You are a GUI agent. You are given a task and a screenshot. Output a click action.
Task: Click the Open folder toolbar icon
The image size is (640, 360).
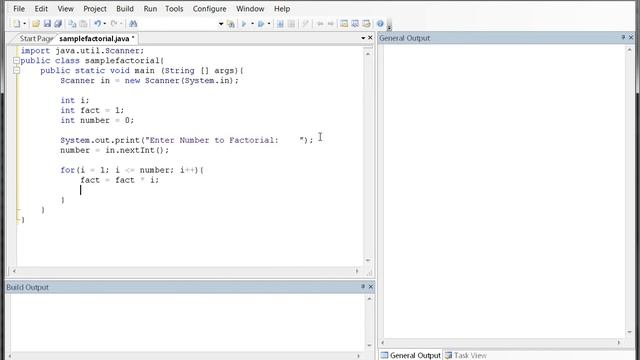(x=36, y=24)
